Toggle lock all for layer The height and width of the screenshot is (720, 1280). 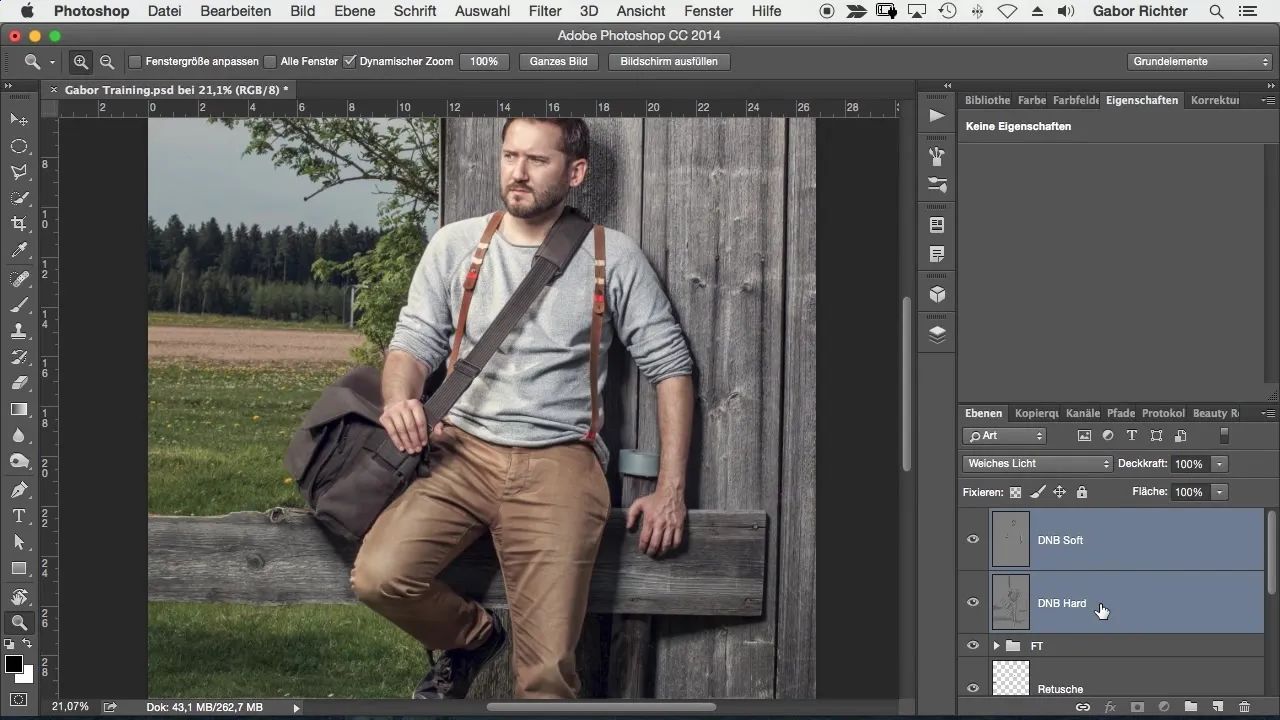point(1081,492)
